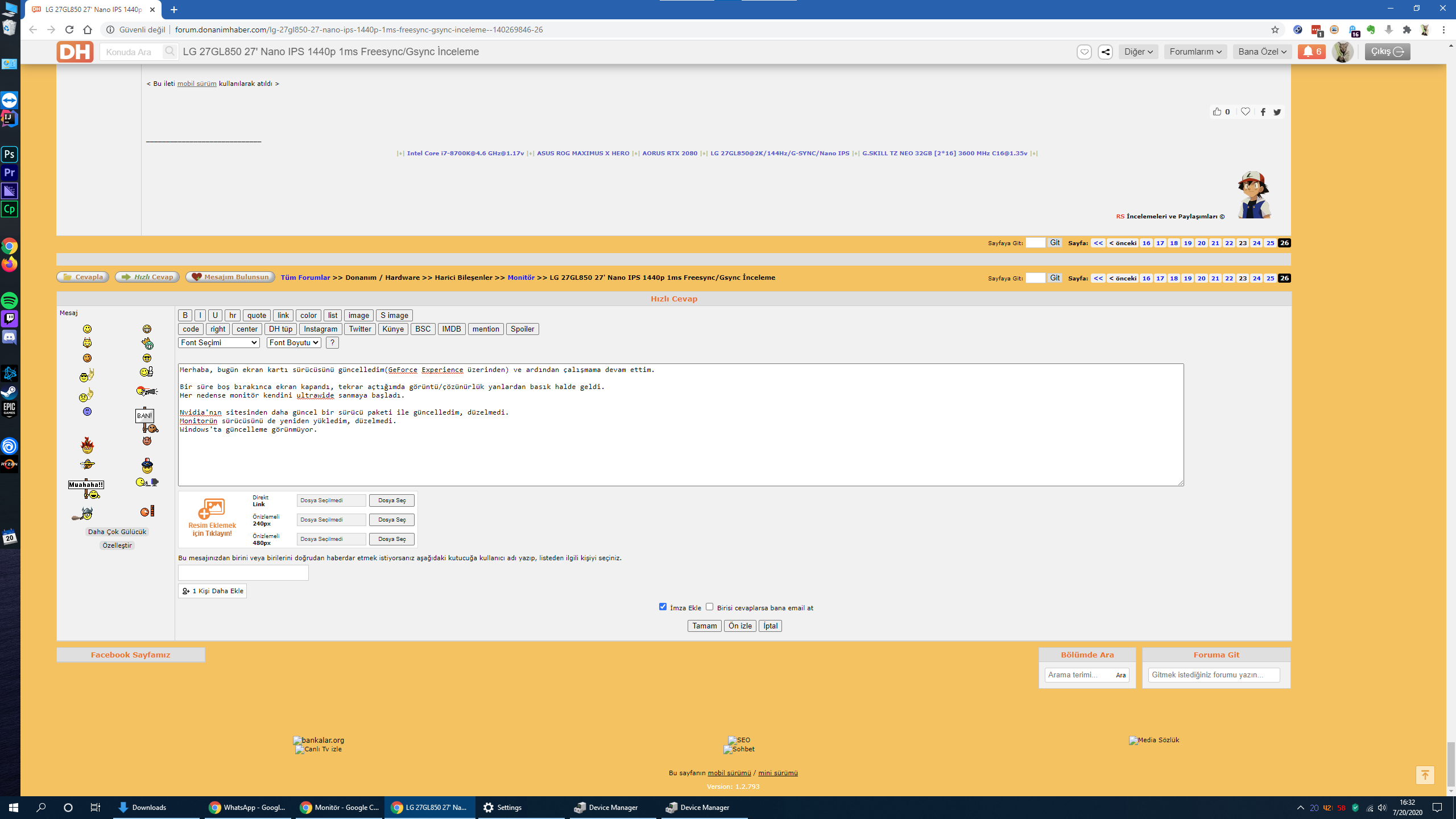Click the user avatar in header
This screenshot has width=1456, height=819.
coord(1343,52)
